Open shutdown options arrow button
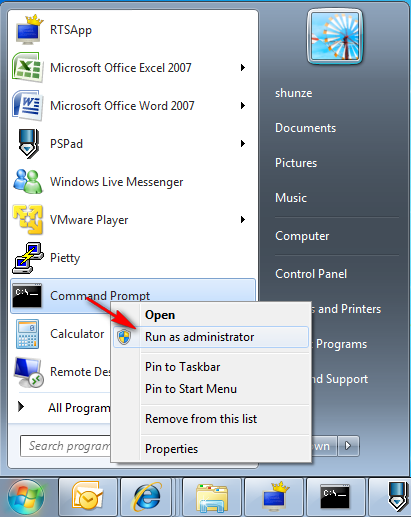The height and width of the screenshot is (517, 411). point(348,446)
